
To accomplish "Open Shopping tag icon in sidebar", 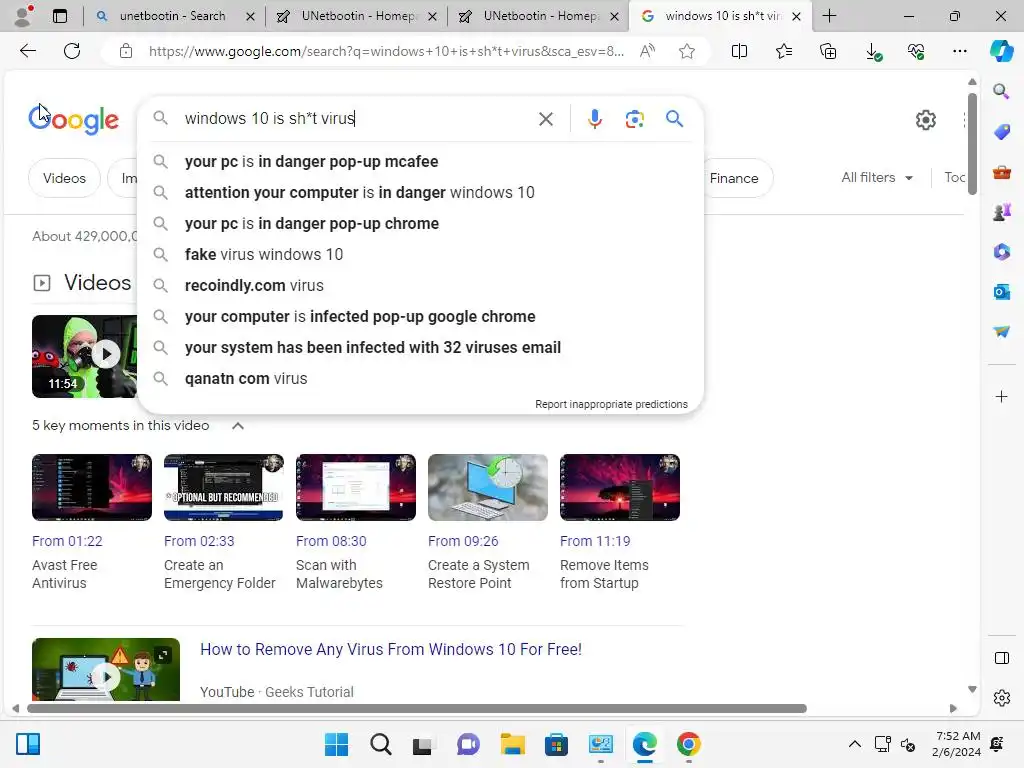I will [x=1002, y=131].
